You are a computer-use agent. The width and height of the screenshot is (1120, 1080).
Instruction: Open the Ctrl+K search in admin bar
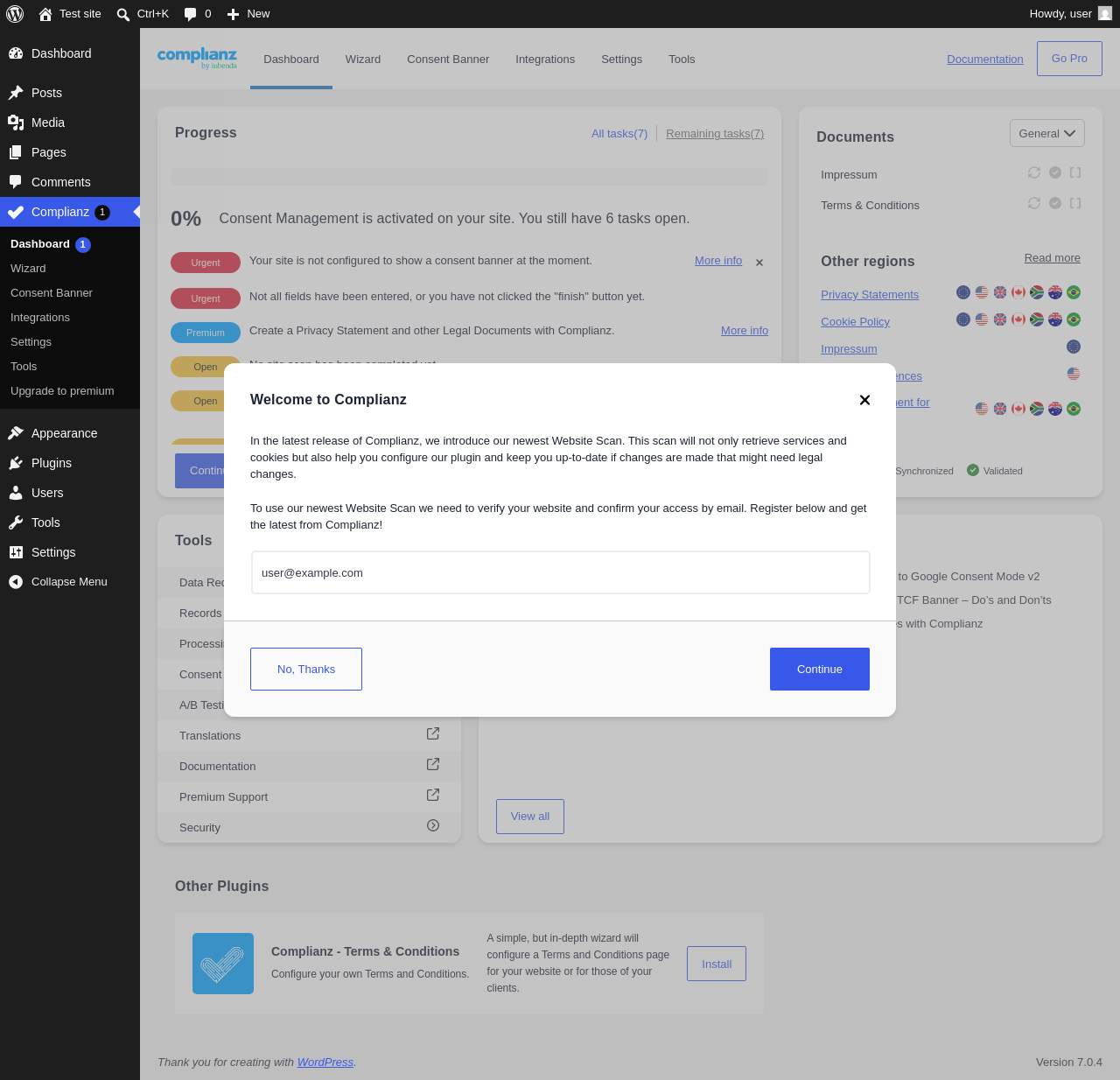143,14
